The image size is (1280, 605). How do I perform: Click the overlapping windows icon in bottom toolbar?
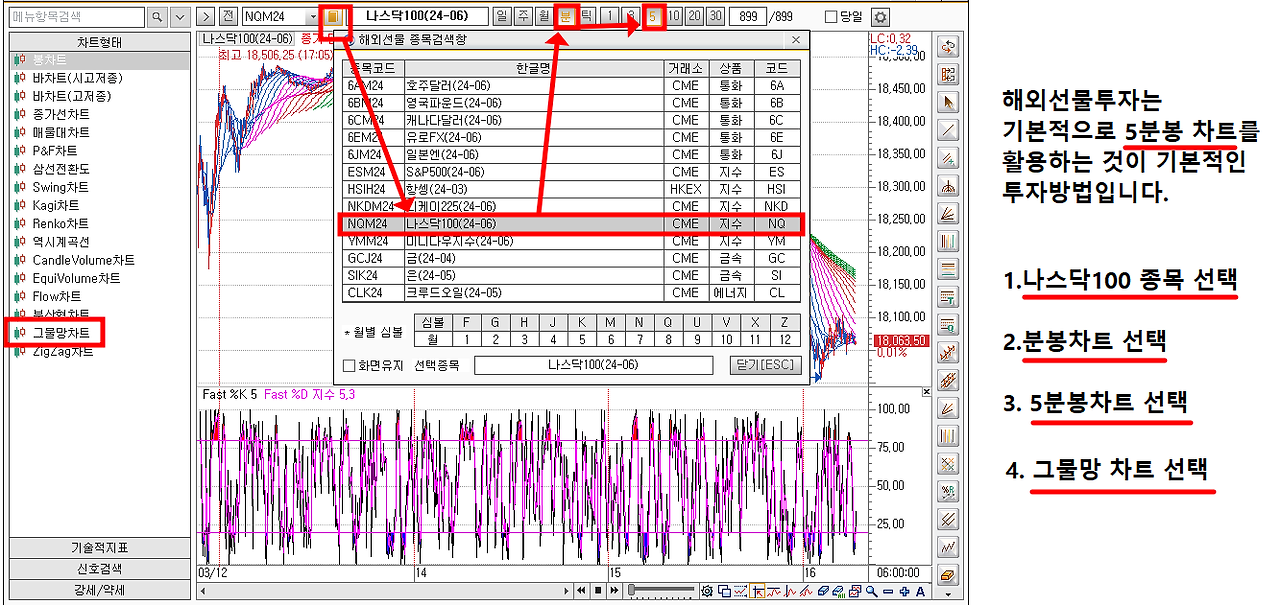pos(724,591)
